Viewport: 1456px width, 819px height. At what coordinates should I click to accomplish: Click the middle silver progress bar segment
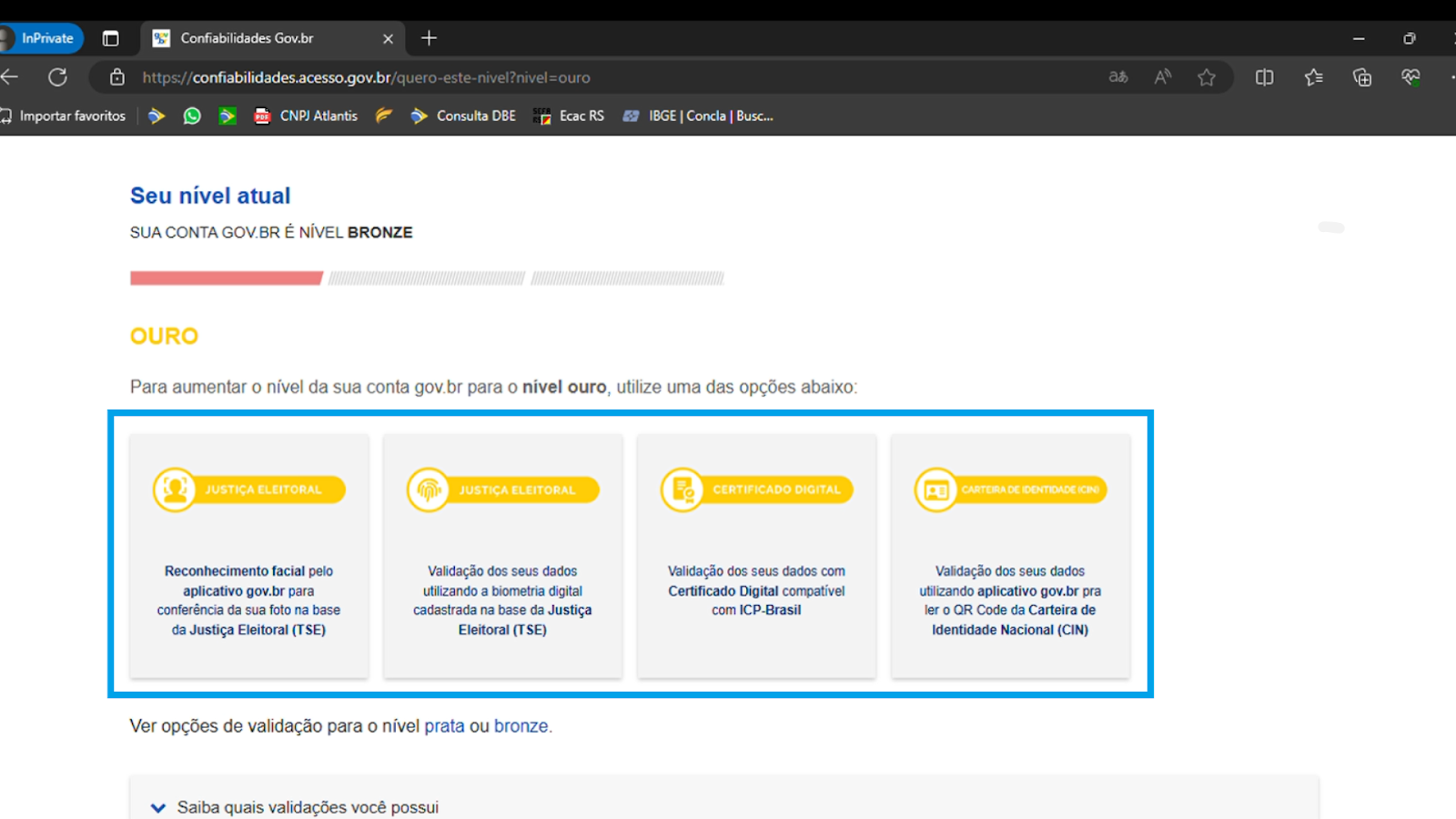pyautogui.click(x=427, y=278)
